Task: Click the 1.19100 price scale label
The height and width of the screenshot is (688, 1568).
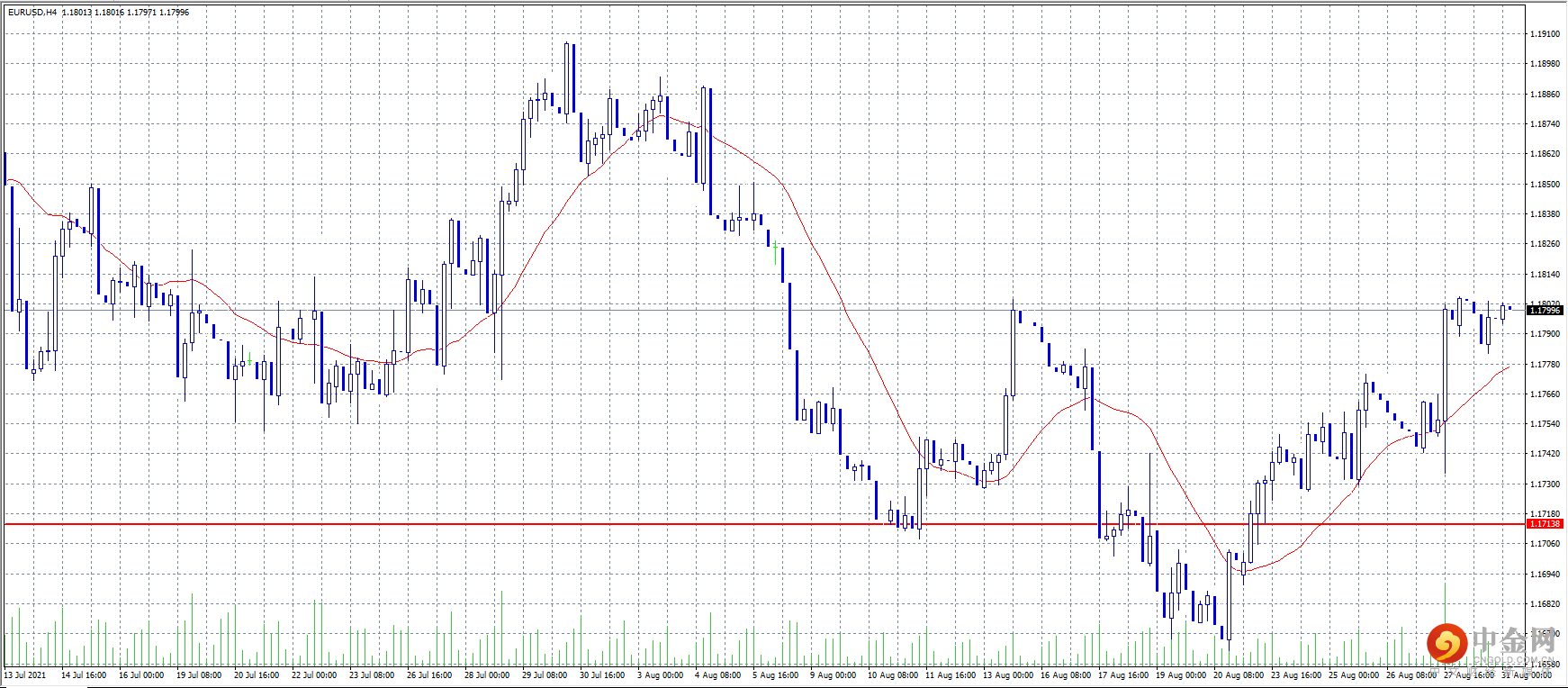Action: 1545,34
